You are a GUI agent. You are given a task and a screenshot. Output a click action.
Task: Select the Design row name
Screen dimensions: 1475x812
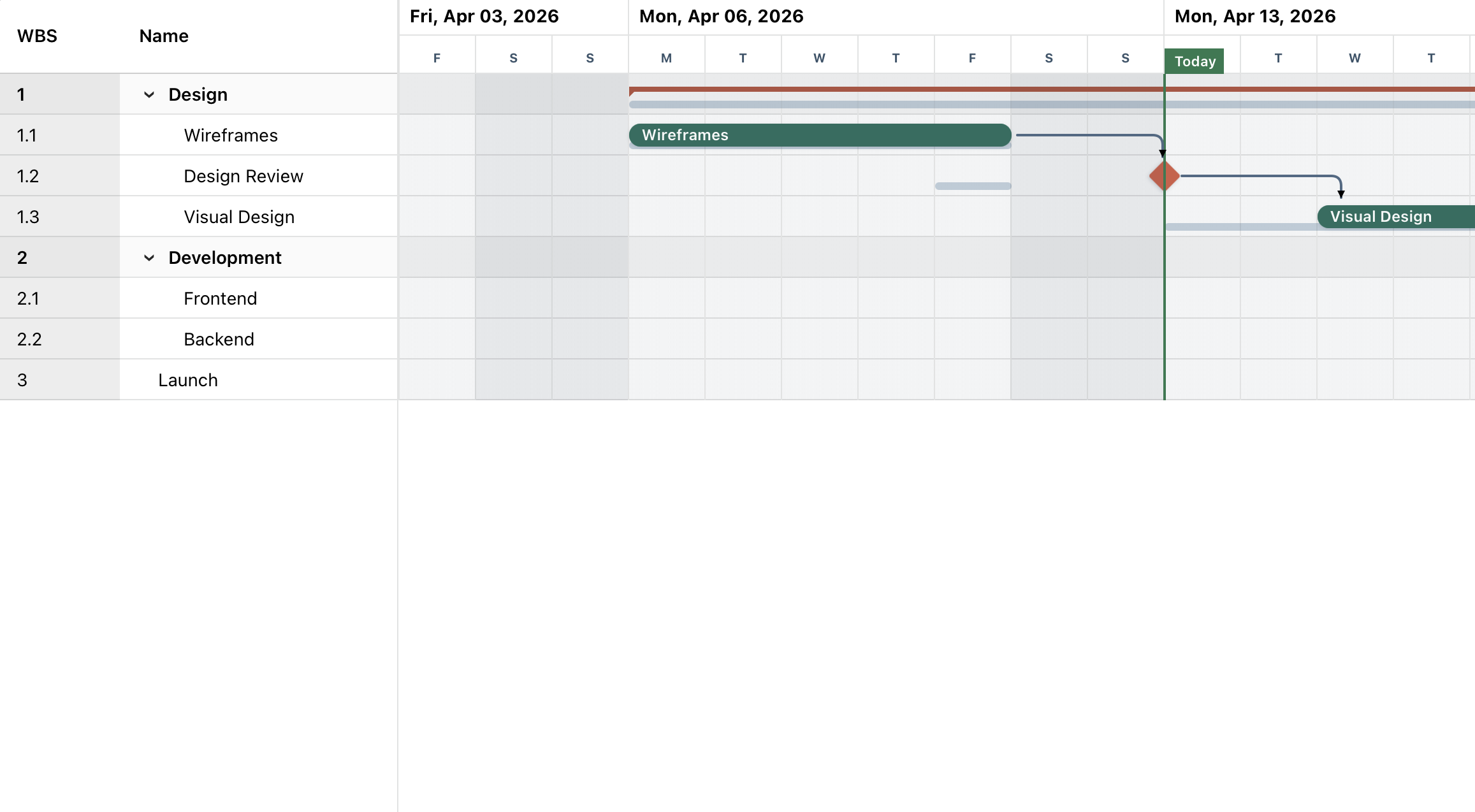[198, 95]
